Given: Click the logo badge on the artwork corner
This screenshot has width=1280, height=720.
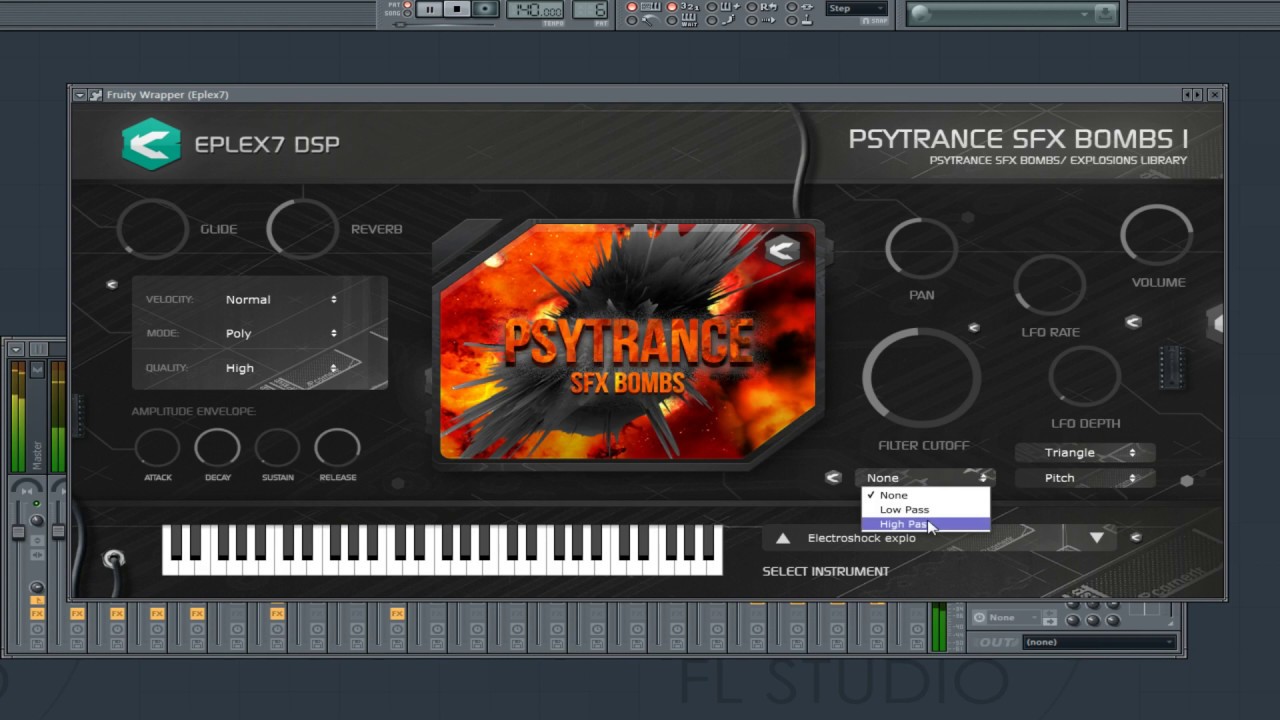Looking at the screenshot, I should [x=783, y=250].
